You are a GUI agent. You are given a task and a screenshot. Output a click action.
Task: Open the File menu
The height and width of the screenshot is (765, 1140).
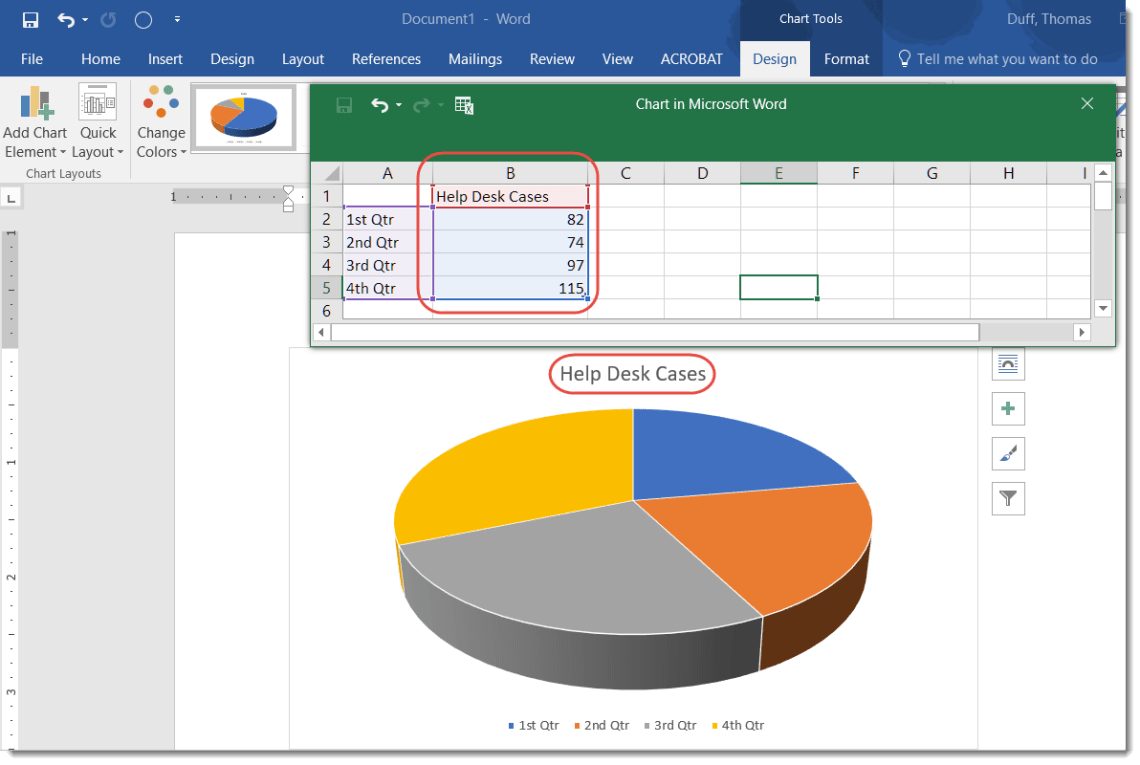pos(32,59)
